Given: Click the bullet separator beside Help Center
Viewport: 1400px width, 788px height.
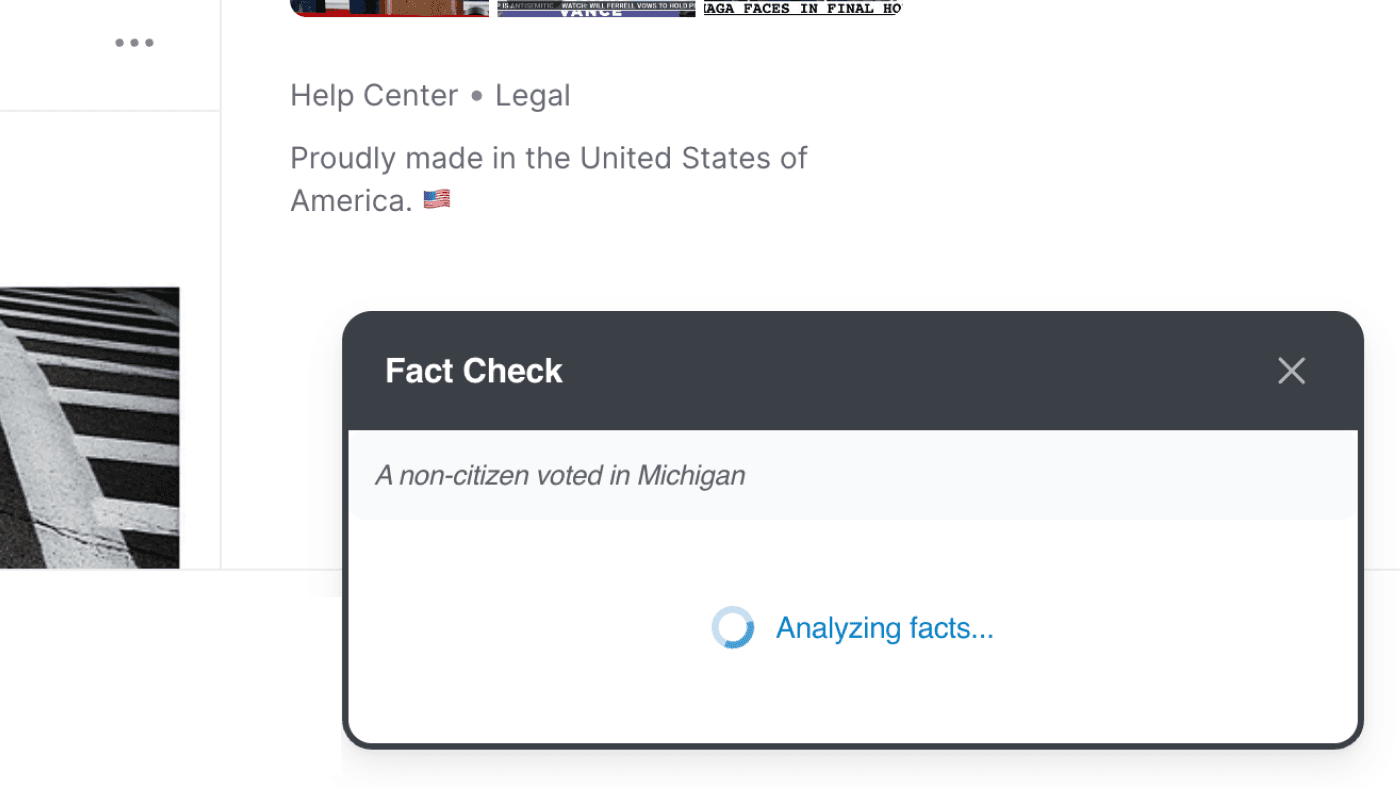Looking at the screenshot, I should [477, 96].
